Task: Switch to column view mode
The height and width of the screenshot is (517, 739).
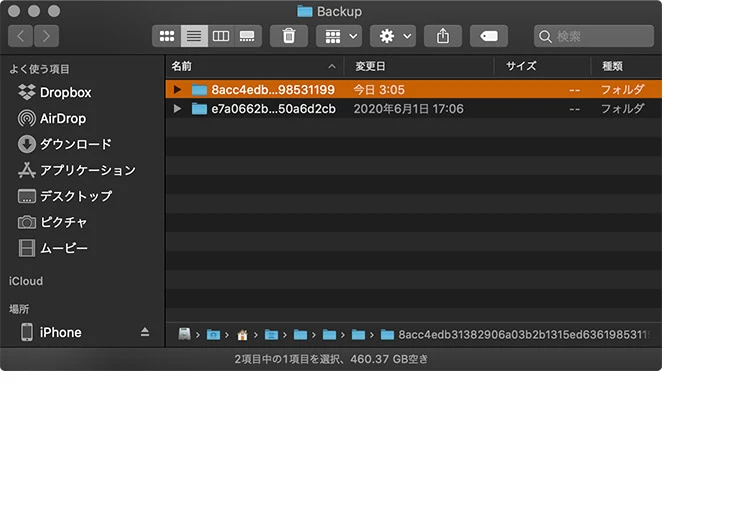Action: [221, 36]
